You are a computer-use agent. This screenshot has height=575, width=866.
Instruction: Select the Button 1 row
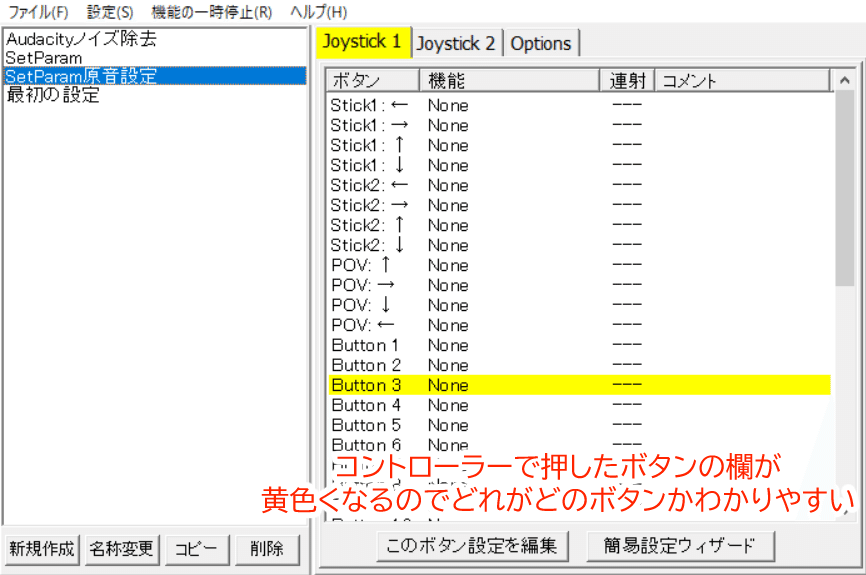click(579, 345)
